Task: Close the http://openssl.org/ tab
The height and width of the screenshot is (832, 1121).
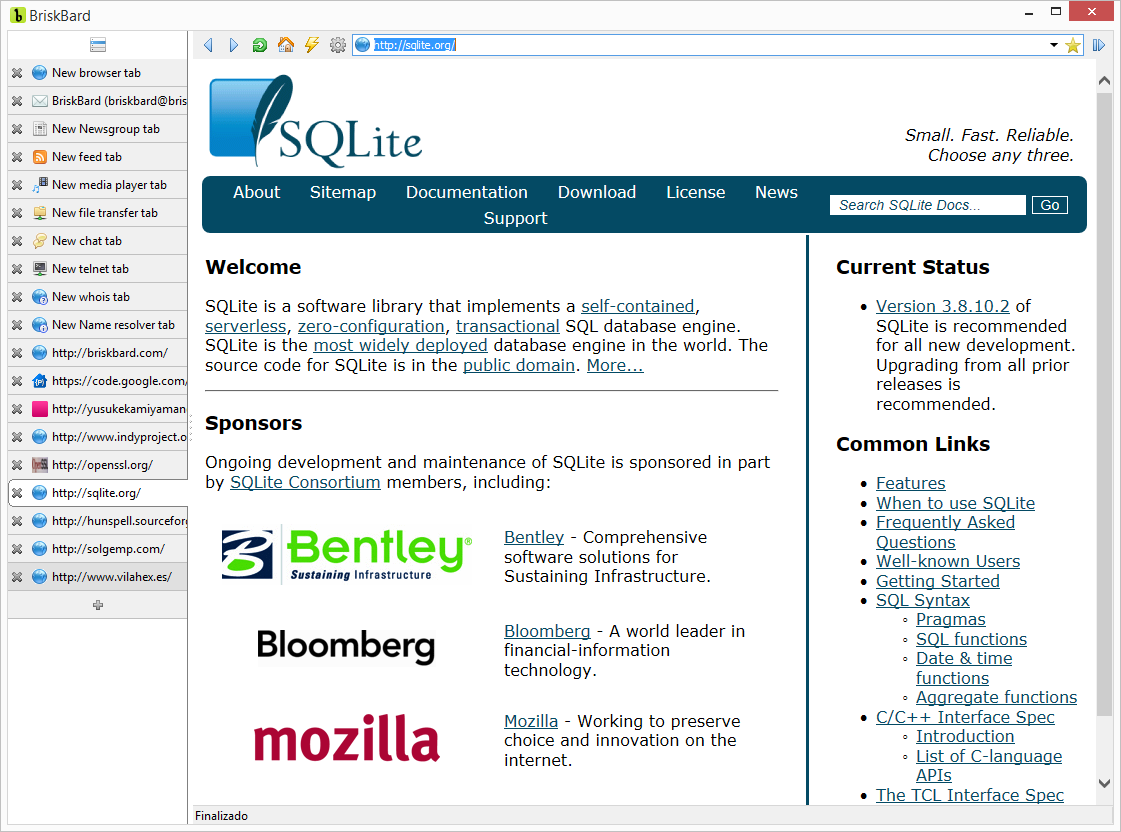Action: [17, 465]
